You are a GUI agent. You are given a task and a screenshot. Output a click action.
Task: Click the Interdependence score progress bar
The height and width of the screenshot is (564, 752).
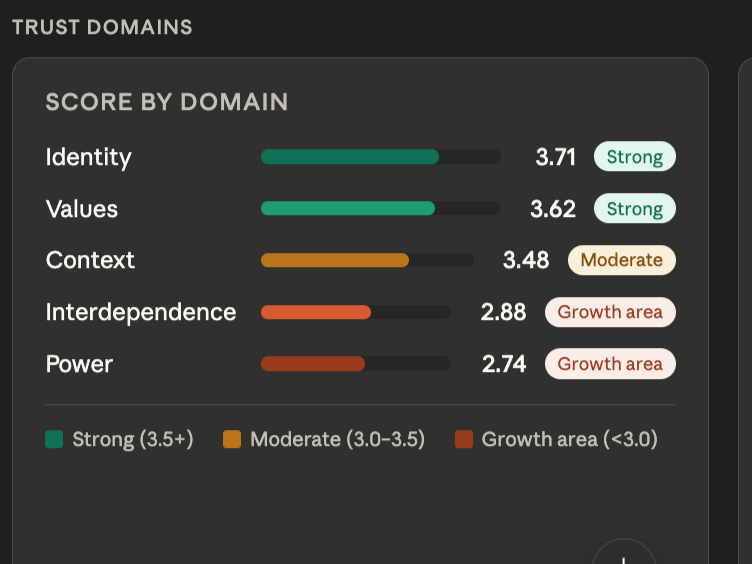[356, 312]
